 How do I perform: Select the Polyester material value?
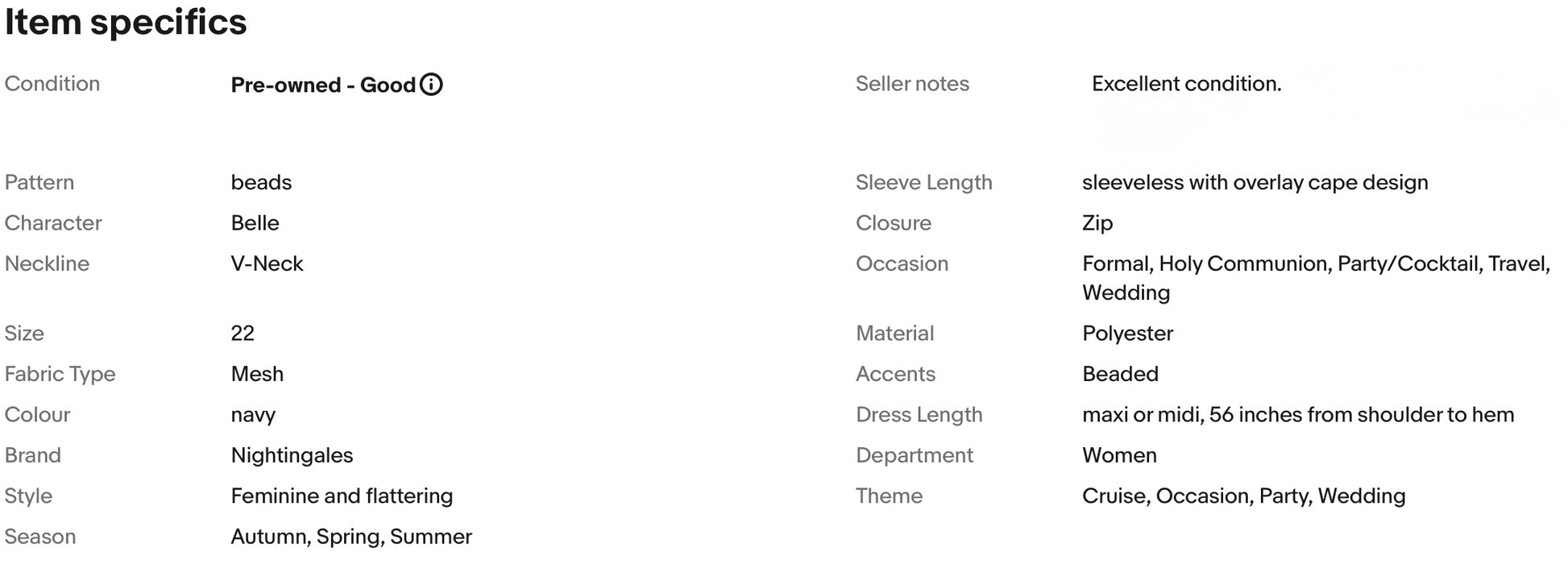point(1127,334)
